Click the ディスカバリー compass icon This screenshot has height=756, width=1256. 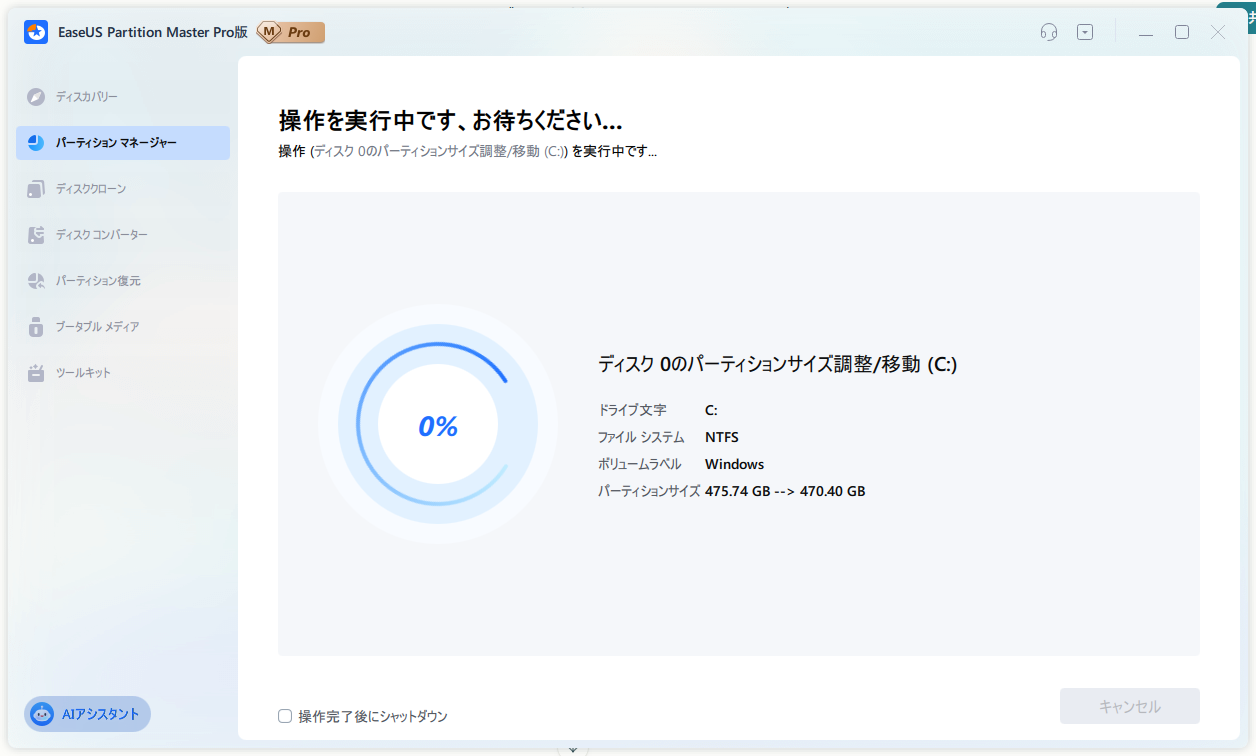tap(36, 97)
